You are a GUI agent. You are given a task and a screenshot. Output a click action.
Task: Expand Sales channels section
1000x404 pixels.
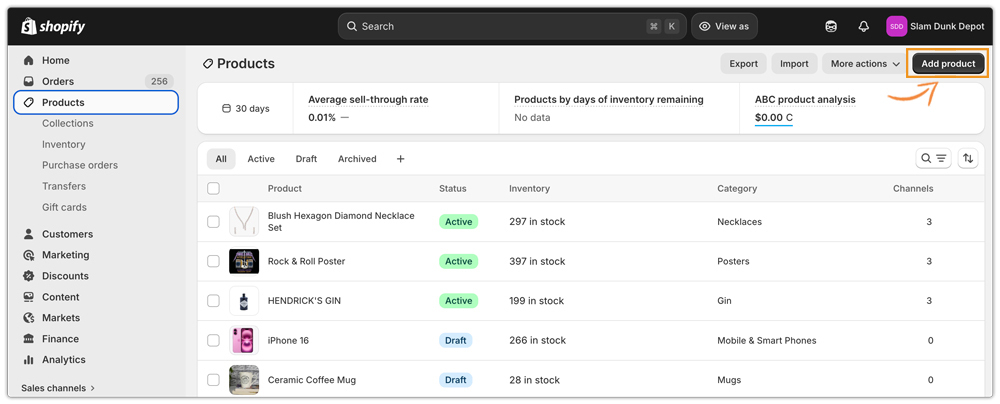pyautogui.click(x=58, y=388)
